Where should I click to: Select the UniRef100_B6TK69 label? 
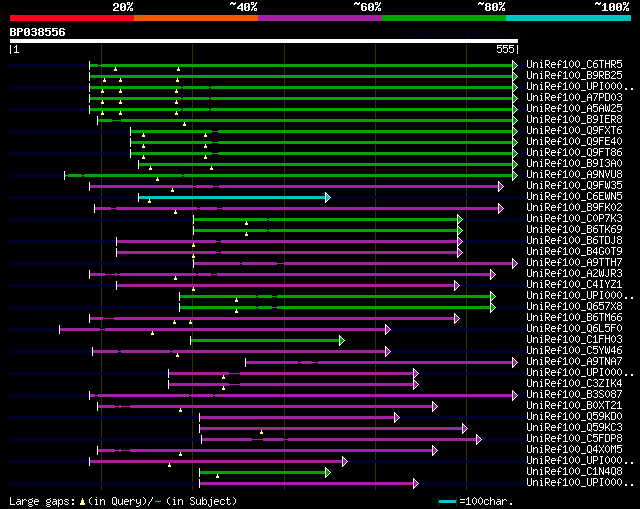pyautogui.click(x=574, y=230)
